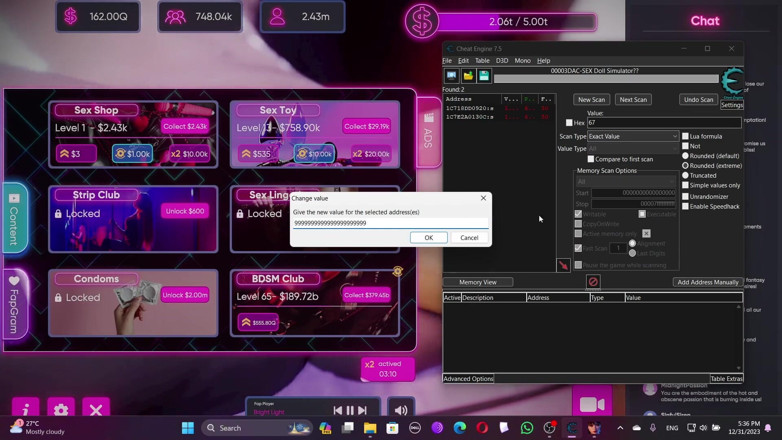Click Add Address Manually
The image size is (782, 440).
707,282
